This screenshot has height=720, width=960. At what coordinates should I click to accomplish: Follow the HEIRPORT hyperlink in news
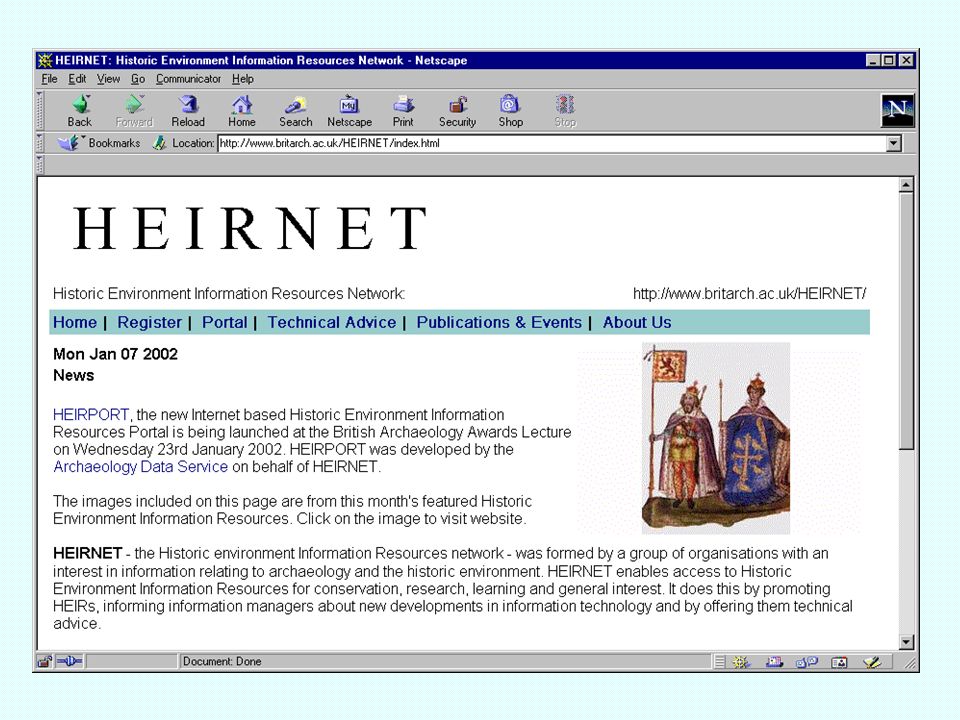[x=91, y=414]
